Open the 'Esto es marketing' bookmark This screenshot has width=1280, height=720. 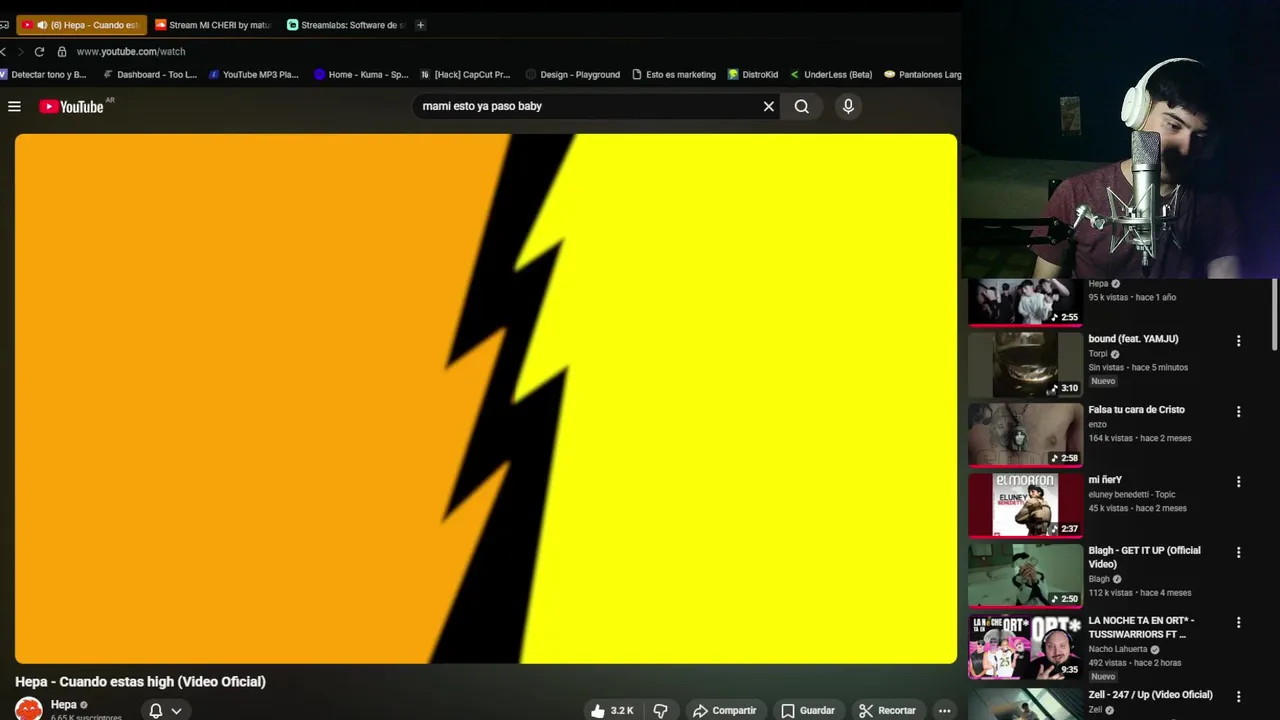click(674, 74)
